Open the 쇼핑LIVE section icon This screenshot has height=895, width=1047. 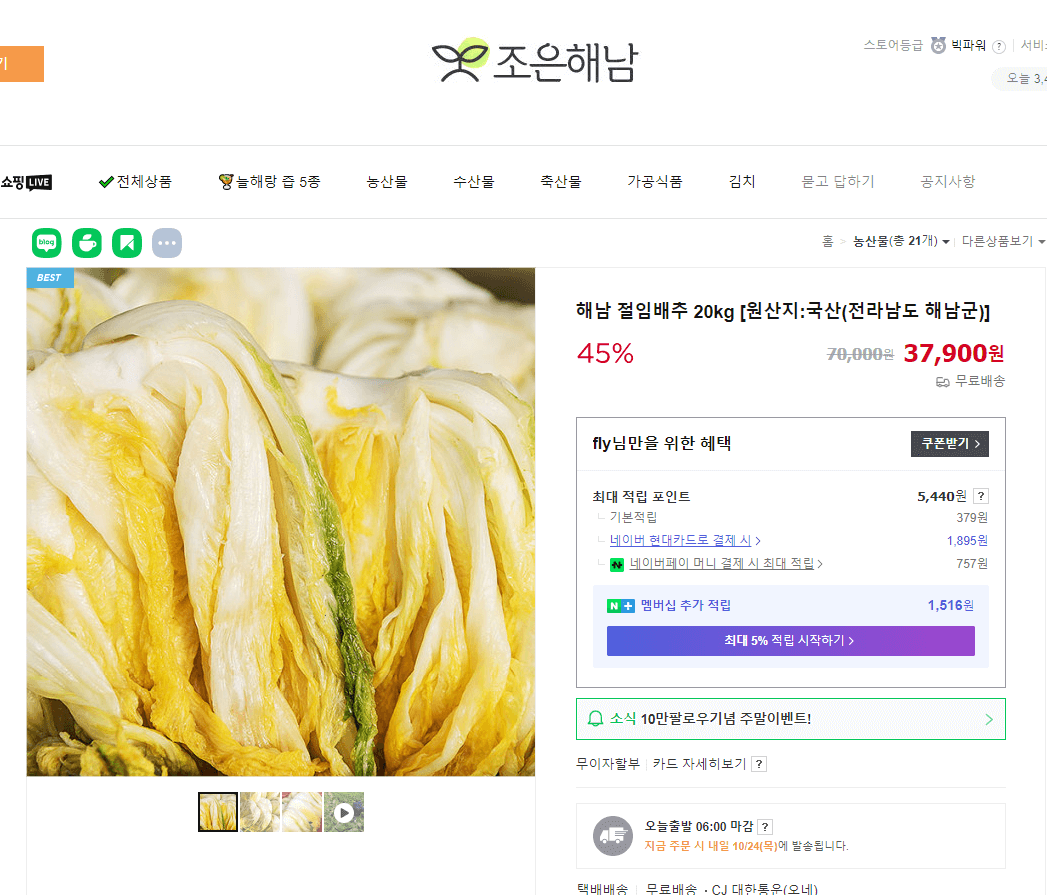click(27, 181)
